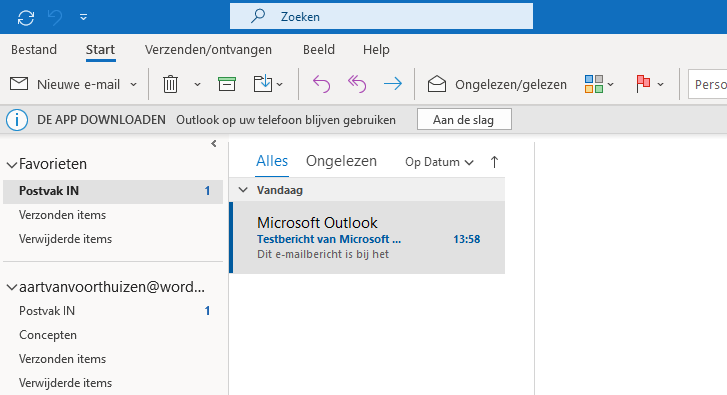The width and height of the screenshot is (727, 395).
Task: Click the send/receive sync icon in title bar
Action: 26,18
